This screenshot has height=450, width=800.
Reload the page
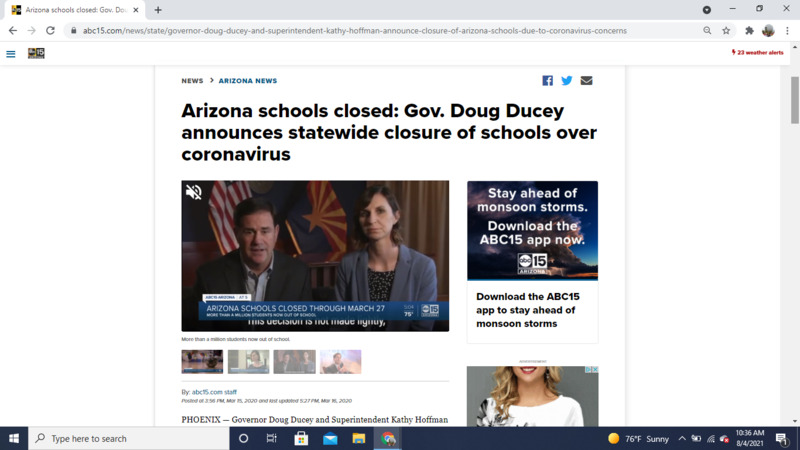point(50,31)
